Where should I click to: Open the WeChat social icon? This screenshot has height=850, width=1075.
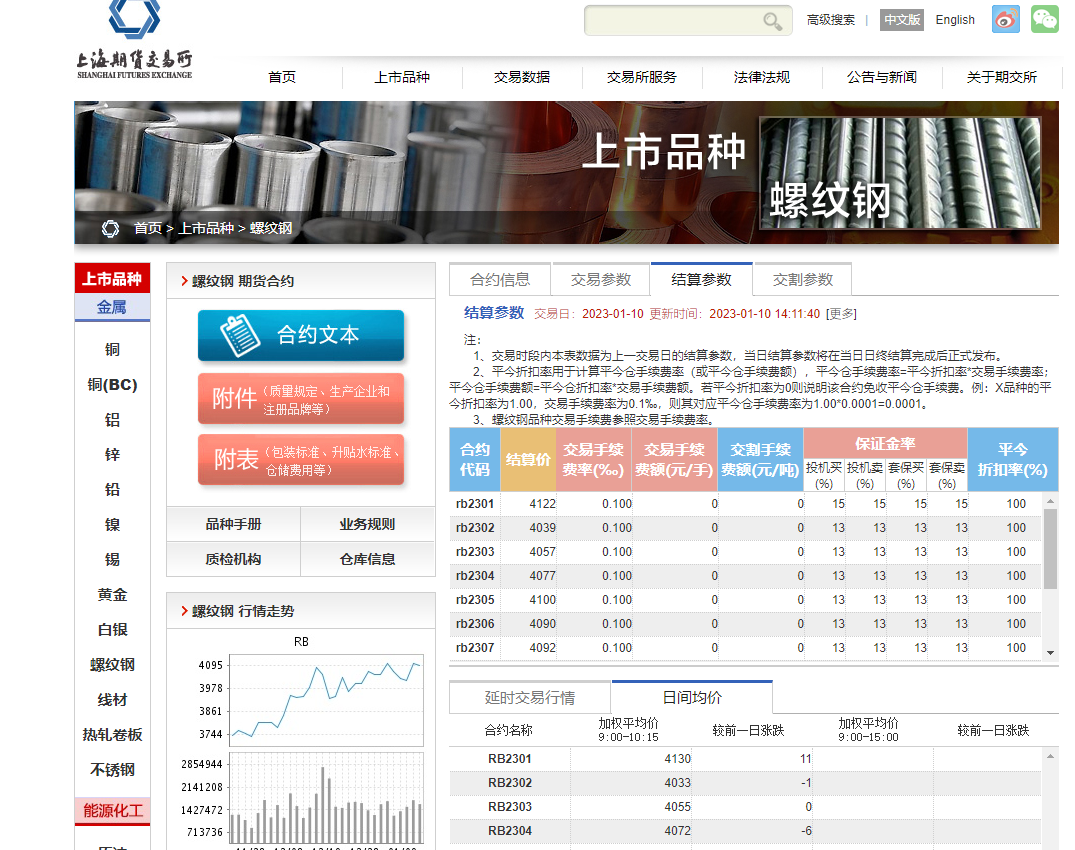[x=1045, y=19]
